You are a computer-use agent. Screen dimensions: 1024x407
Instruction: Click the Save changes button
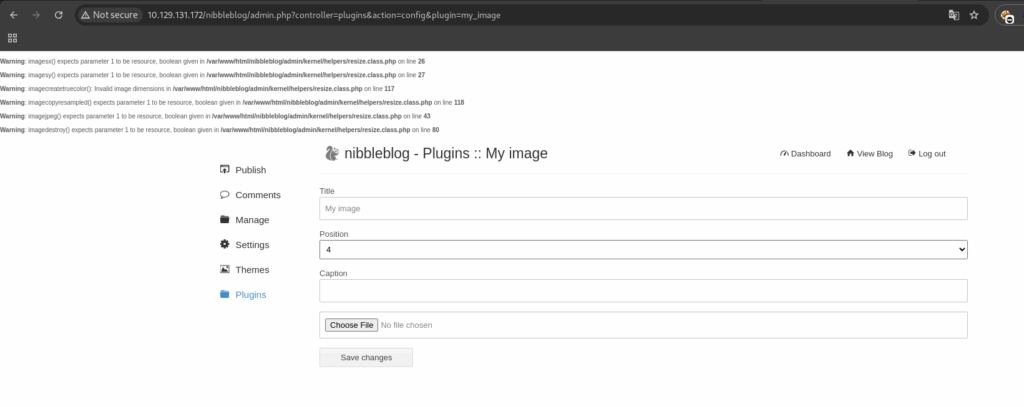tap(366, 357)
